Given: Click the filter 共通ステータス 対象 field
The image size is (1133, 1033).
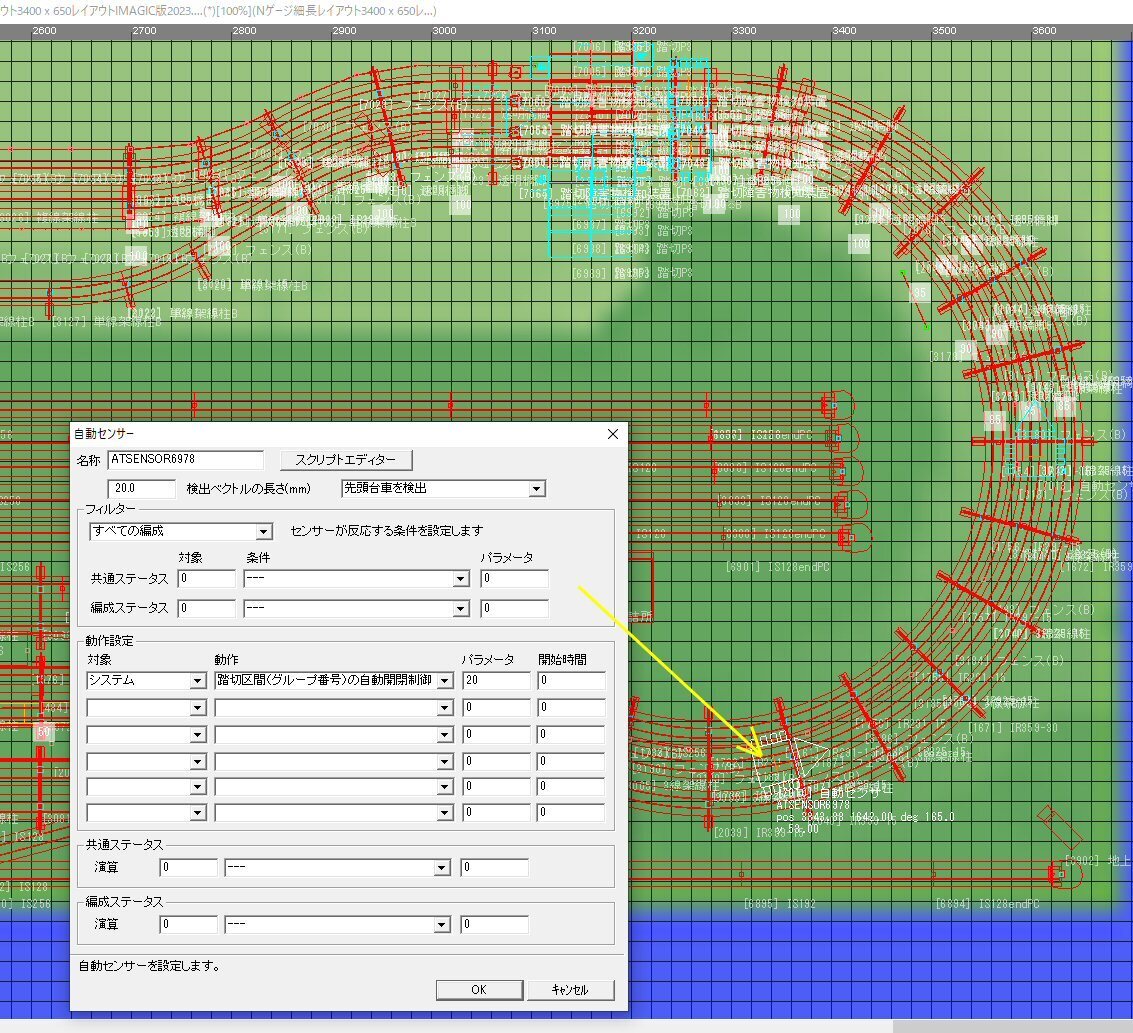Looking at the screenshot, I should [207, 579].
